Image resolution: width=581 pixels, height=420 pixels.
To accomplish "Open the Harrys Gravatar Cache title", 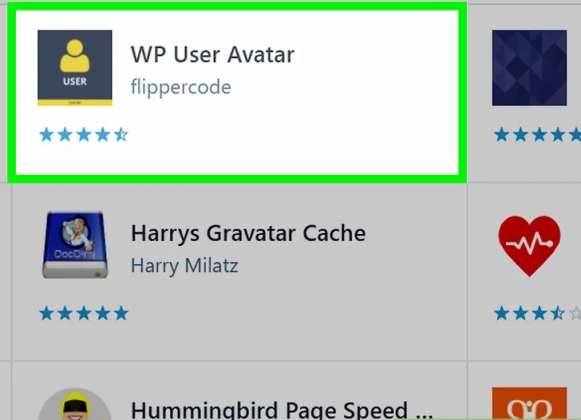I will [x=248, y=234].
